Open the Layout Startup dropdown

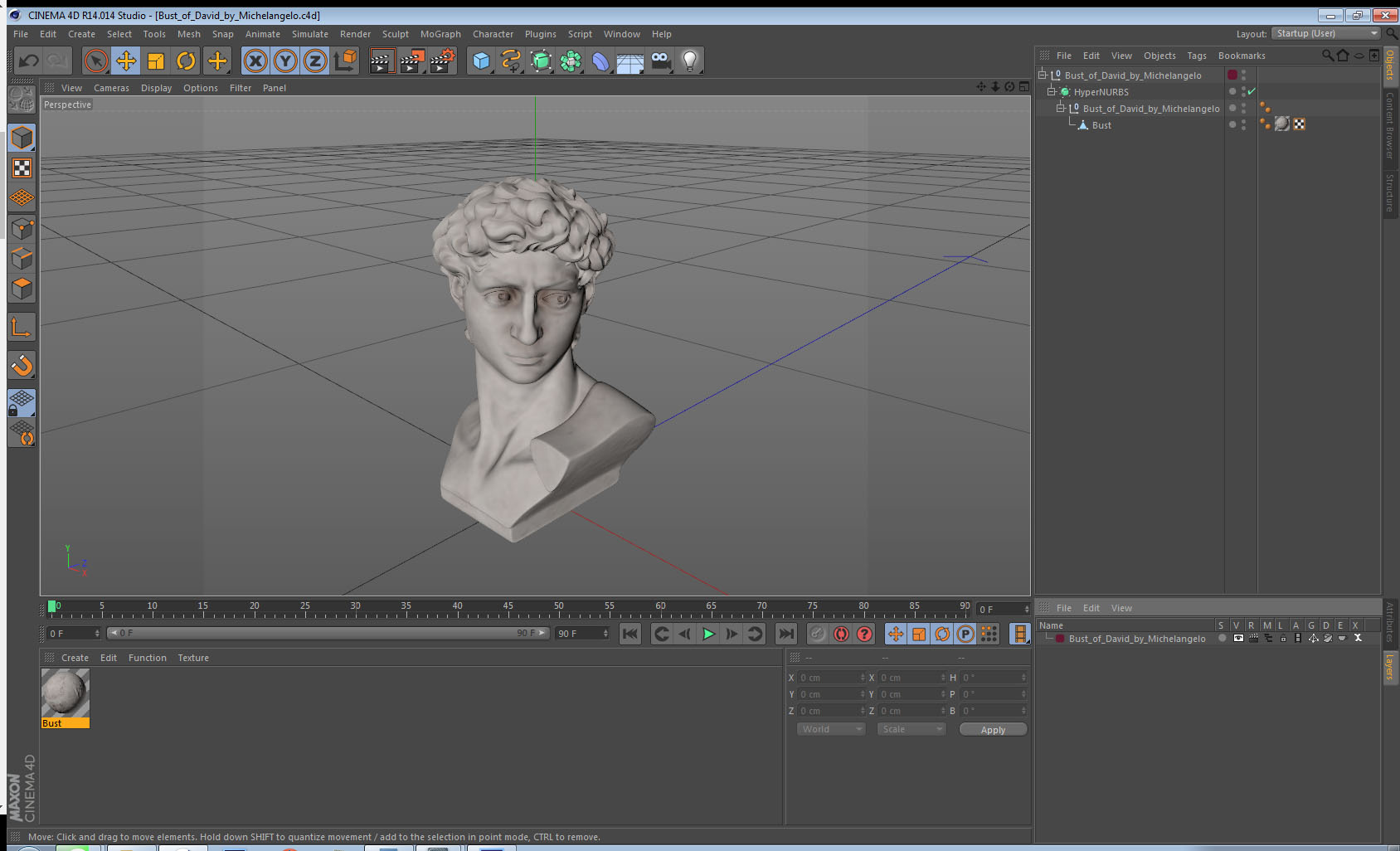(1326, 33)
